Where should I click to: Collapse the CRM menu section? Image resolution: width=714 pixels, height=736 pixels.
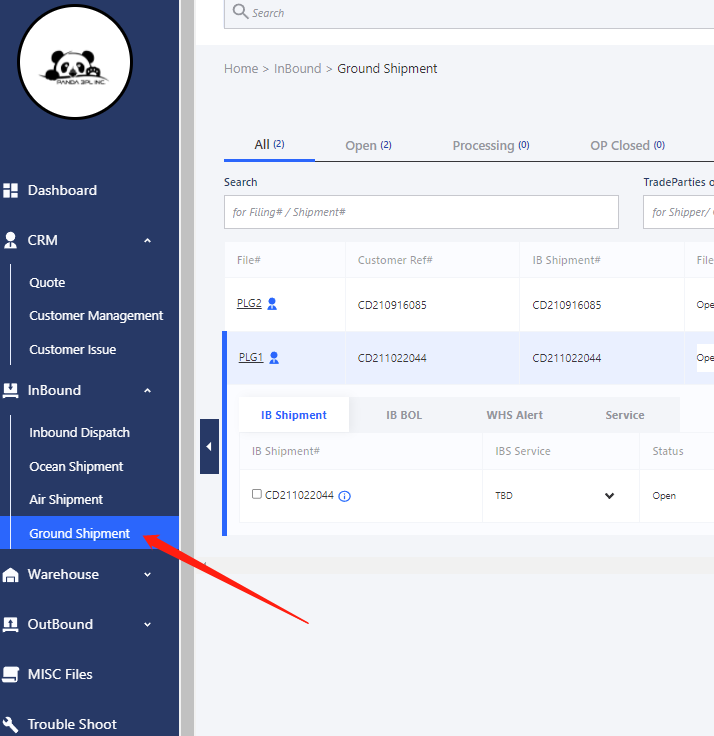[147, 240]
